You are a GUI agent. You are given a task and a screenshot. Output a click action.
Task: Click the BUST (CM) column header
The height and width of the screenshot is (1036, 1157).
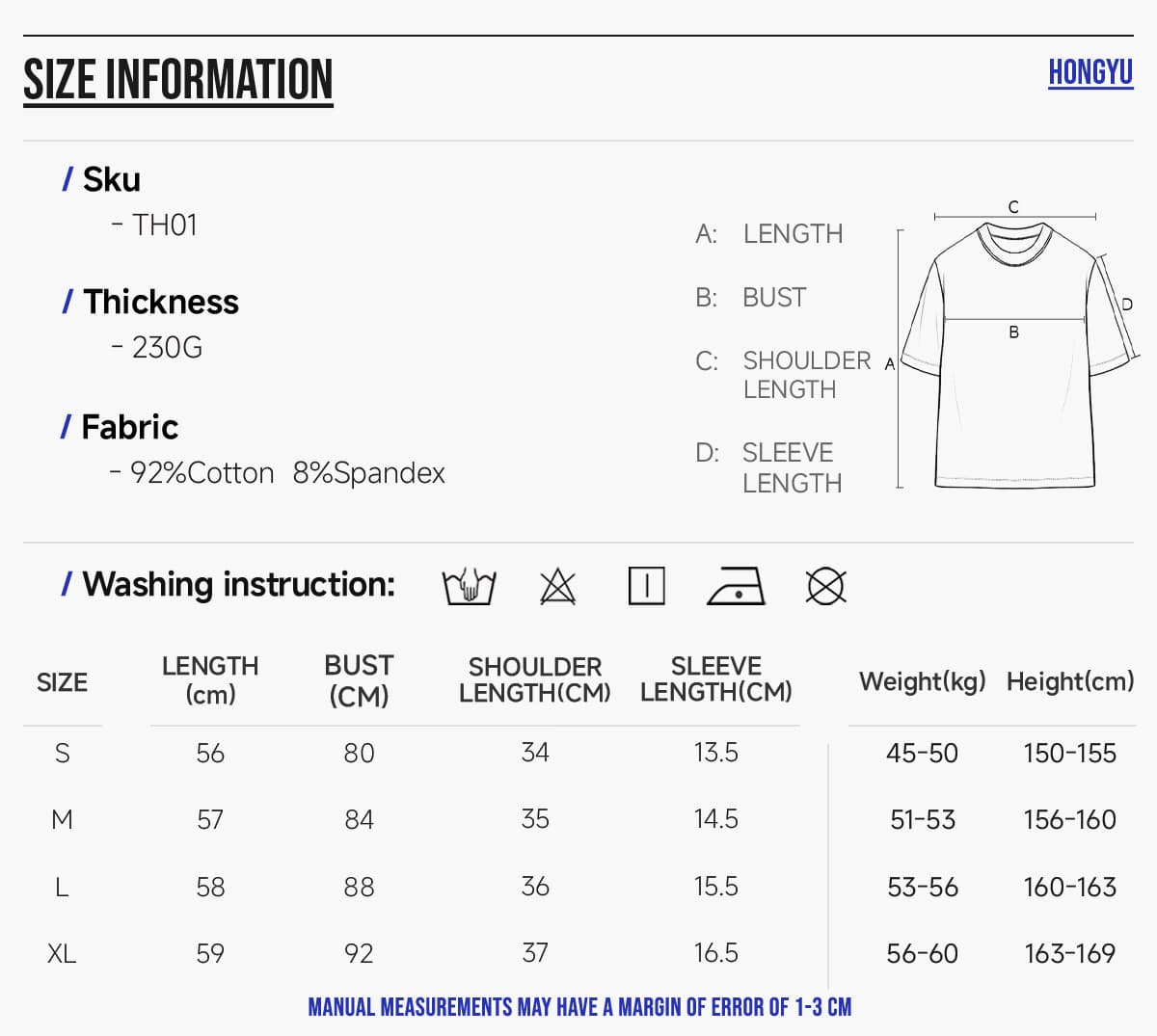(x=359, y=680)
